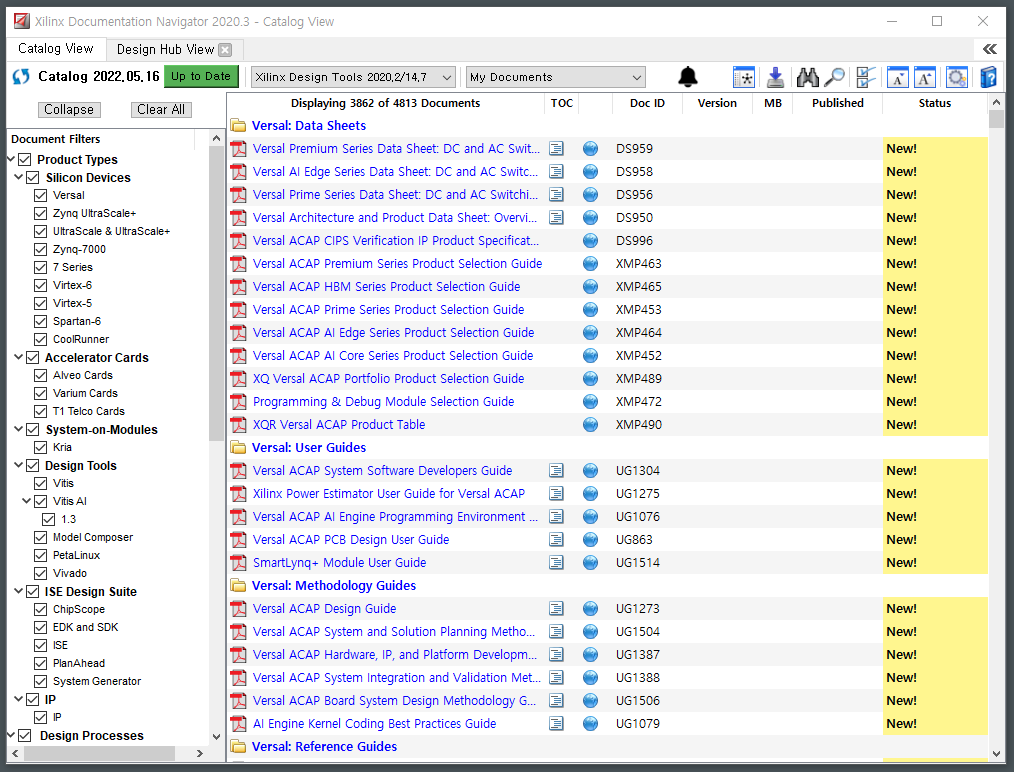Open the design hub window icon

(744, 78)
